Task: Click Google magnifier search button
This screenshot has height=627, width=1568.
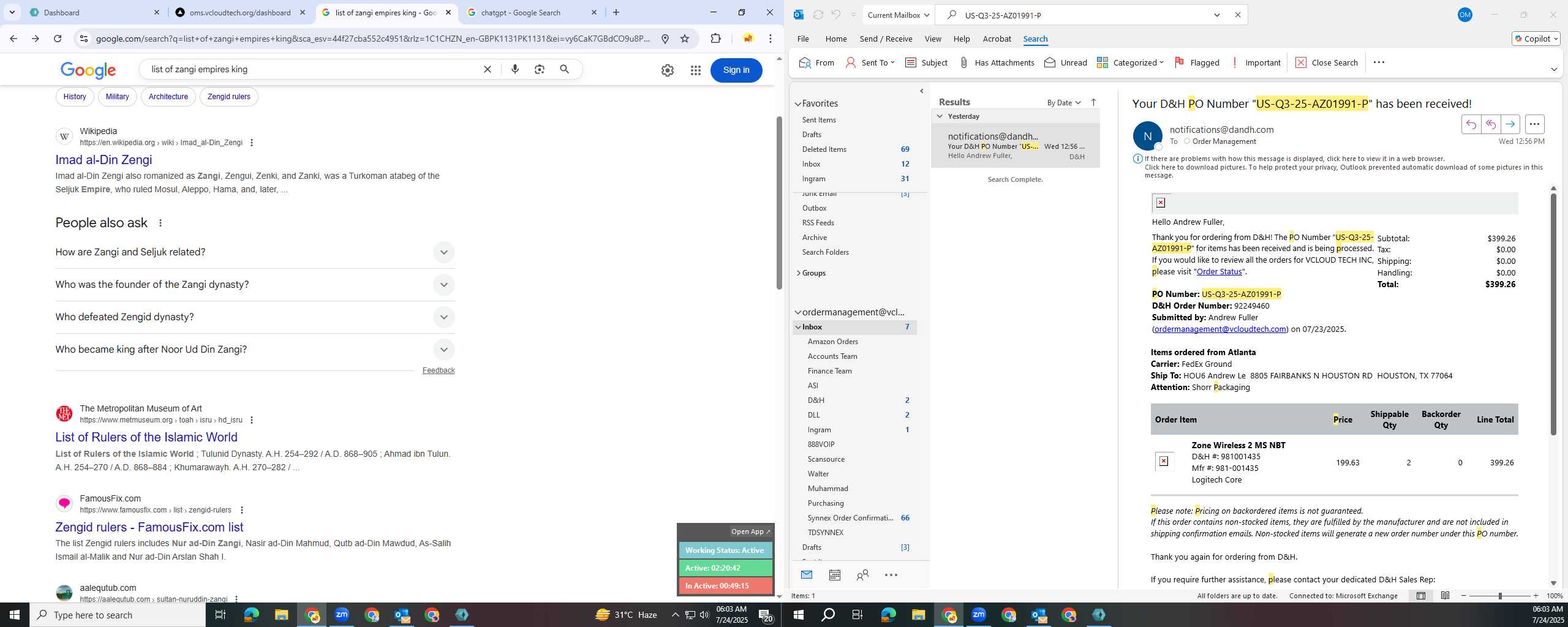Action: pos(565,69)
